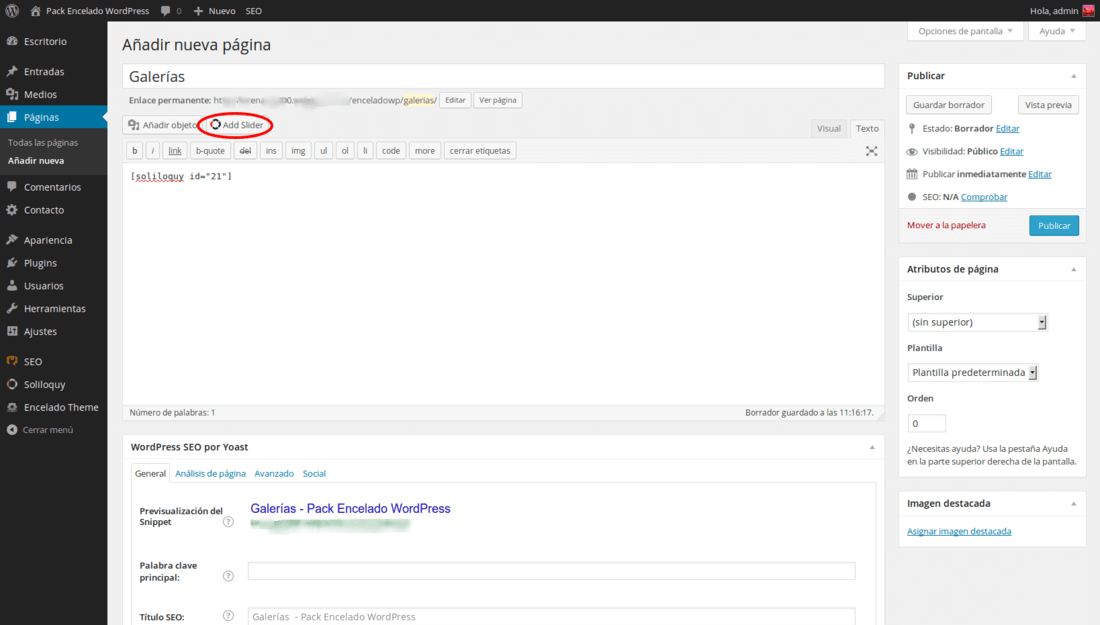1100x625 pixels.
Task: Click the Yoast SEO sidebar icon
Action: click(x=12, y=361)
